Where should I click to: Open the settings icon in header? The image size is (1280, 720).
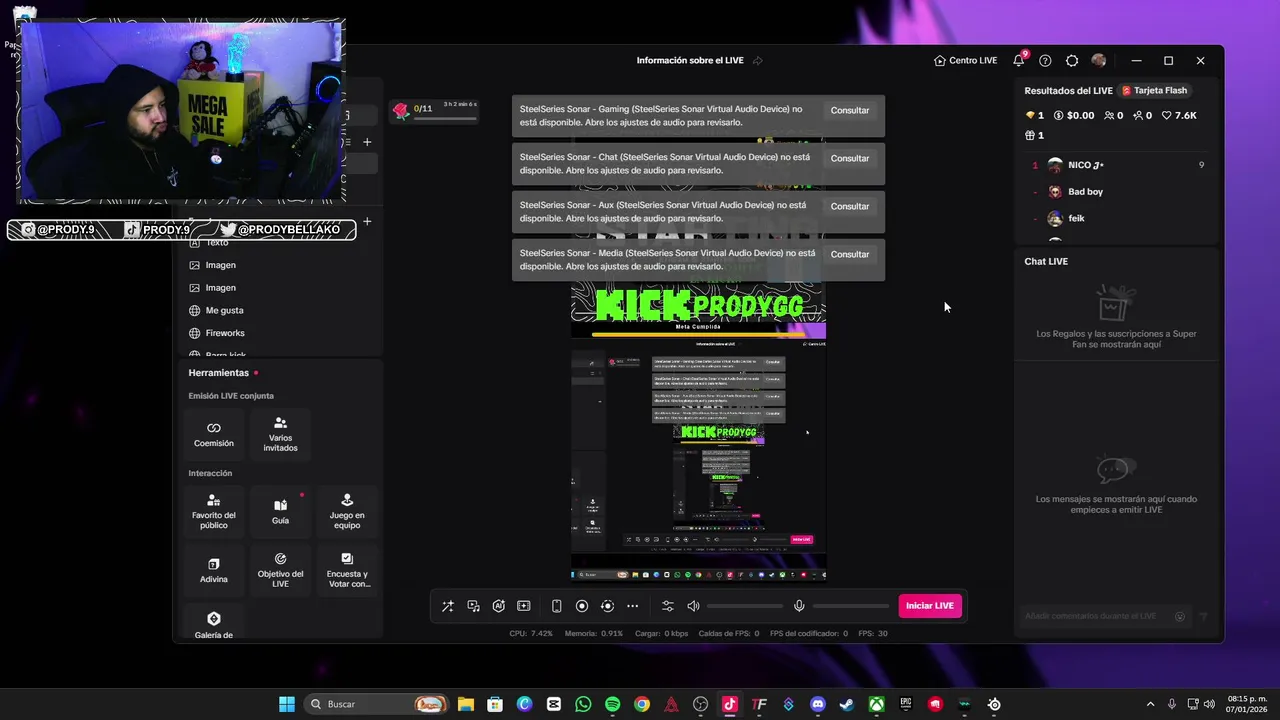pyautogui.click(x=1072, y=60)
